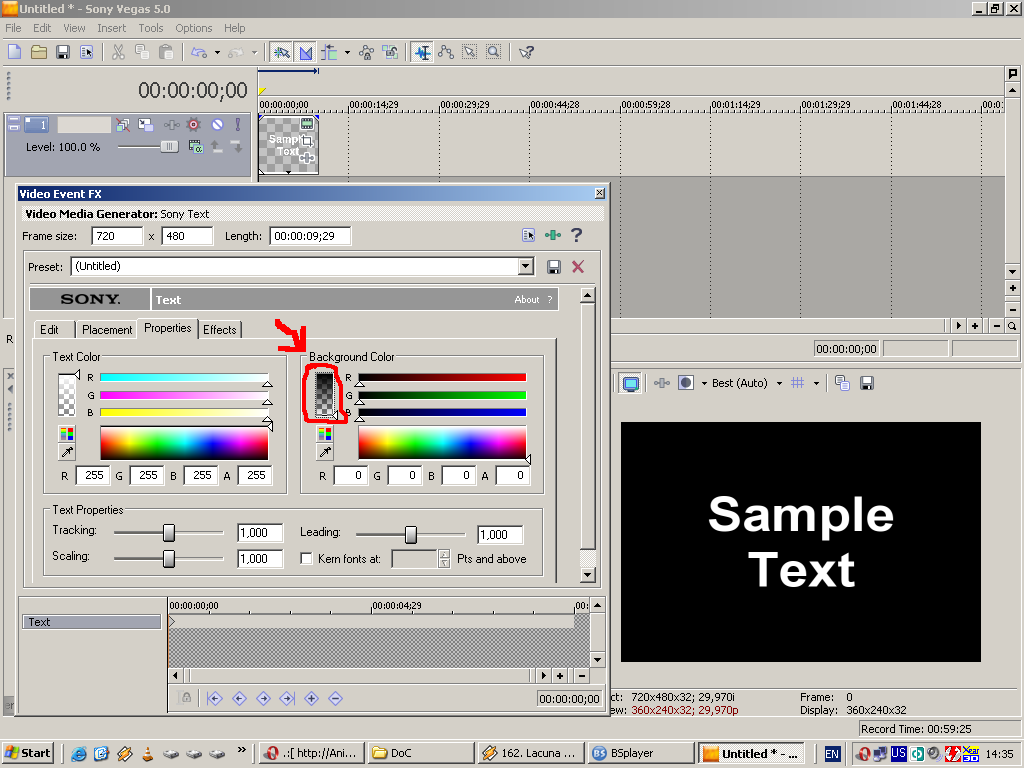Viewport: 1024px width, 768px height.
Task: Delete the preset with the red X
Action: coord(578,266)
